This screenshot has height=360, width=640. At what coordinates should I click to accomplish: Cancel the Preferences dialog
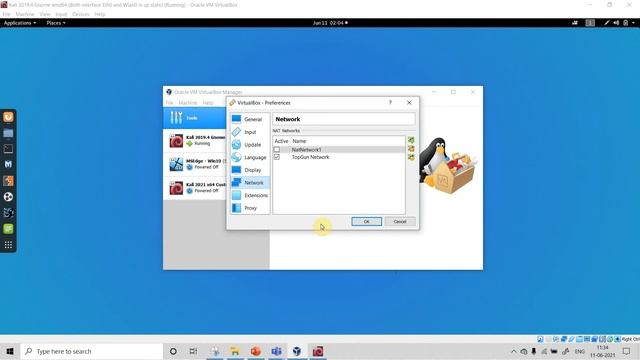pyautogui.click(x=400, y=221)
